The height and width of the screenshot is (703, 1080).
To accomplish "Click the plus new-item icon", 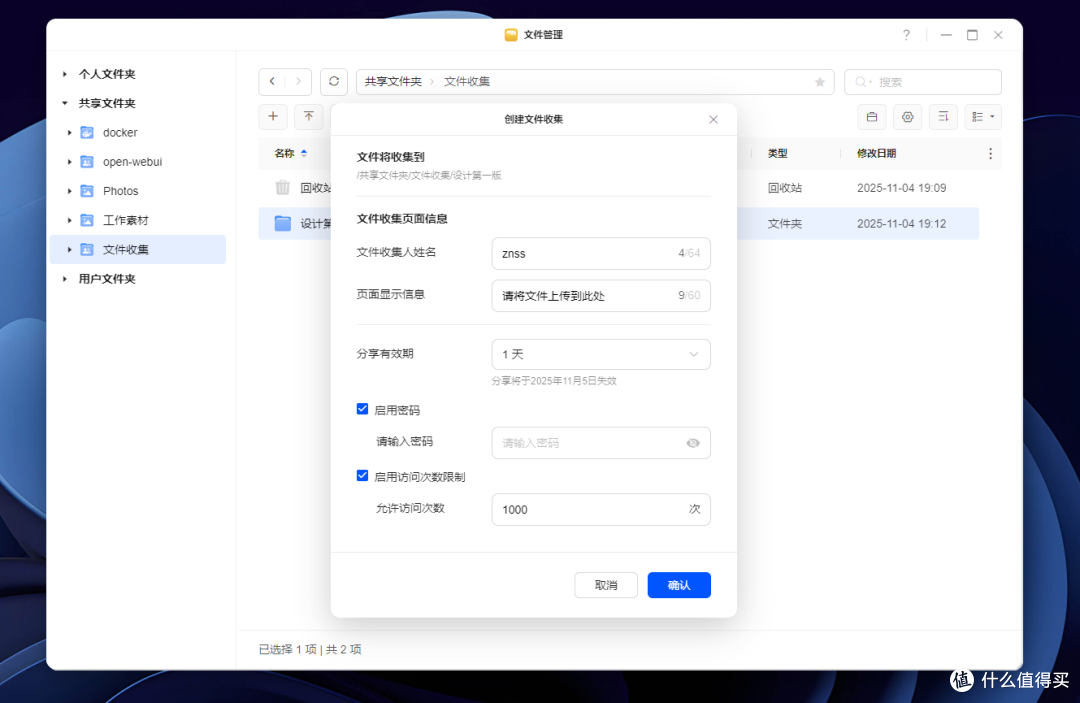I will tap(273, 116).
